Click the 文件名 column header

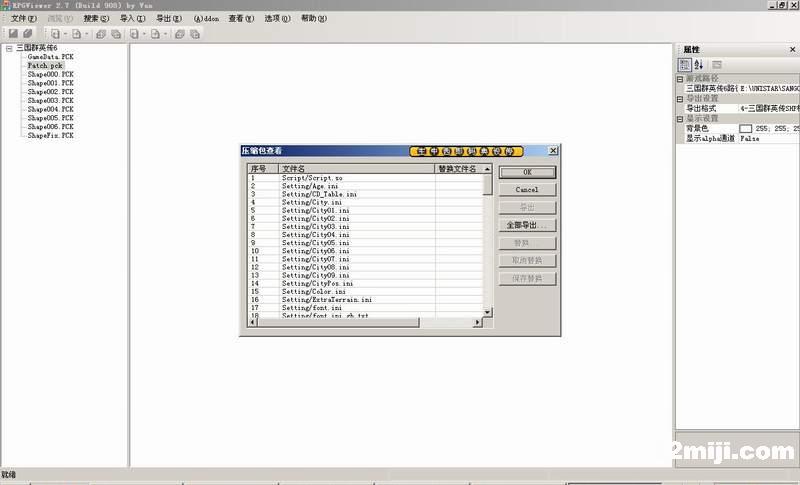click(x=357, y=169)
